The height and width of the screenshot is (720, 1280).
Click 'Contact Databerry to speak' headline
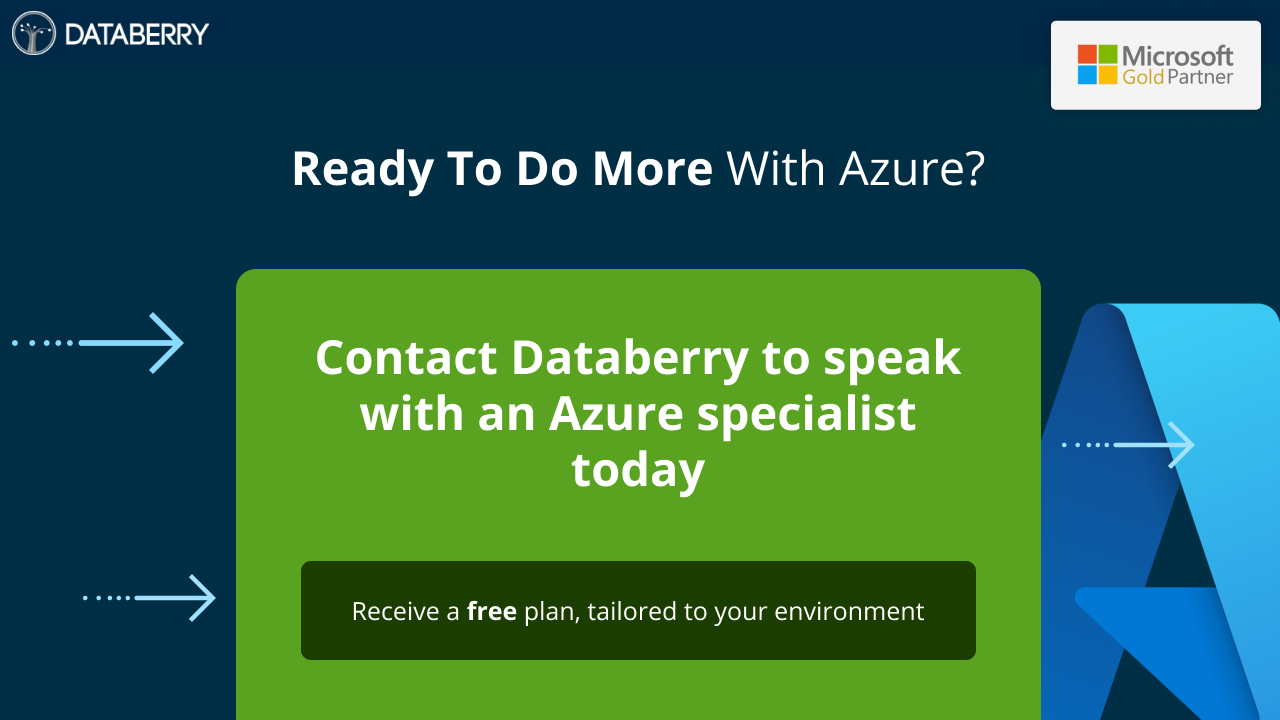(638, 357)
